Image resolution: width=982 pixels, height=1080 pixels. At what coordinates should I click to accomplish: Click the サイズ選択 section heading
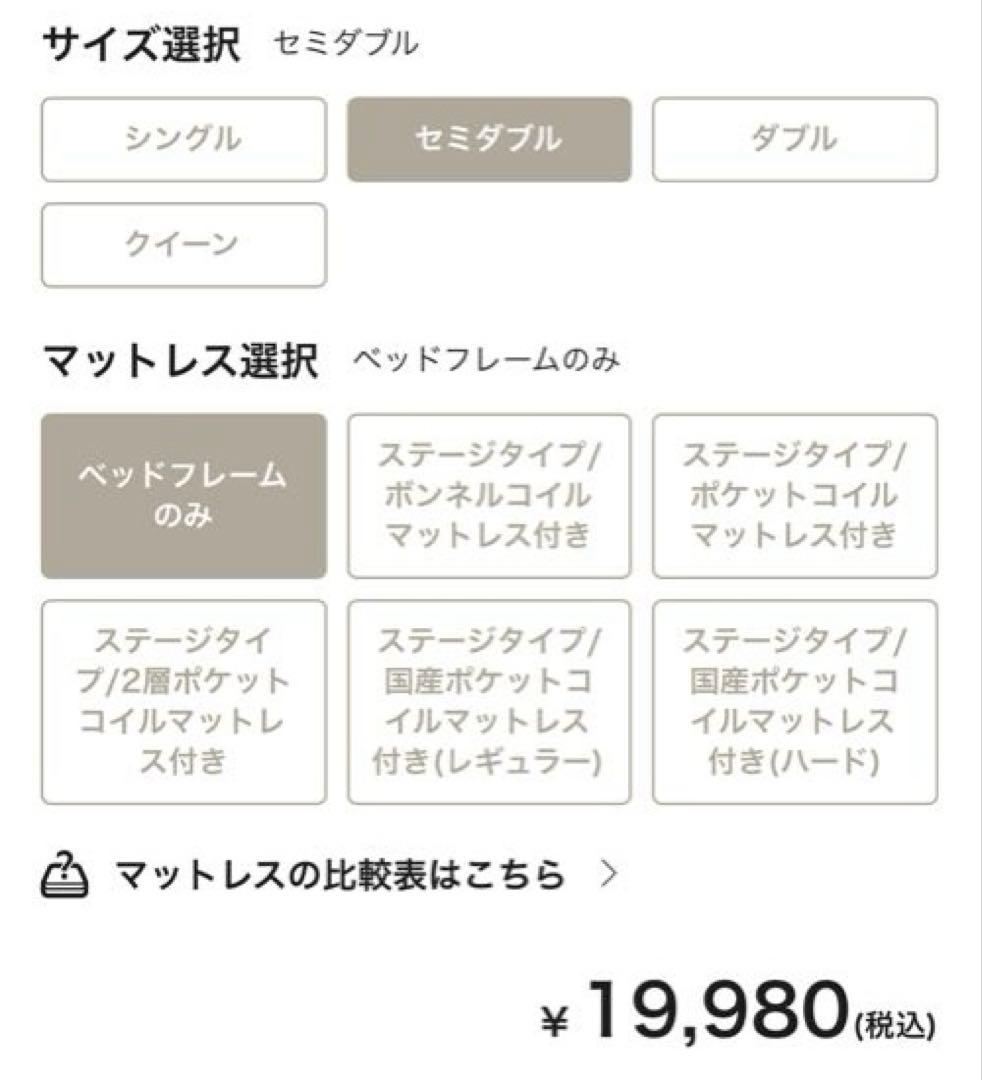142,44
